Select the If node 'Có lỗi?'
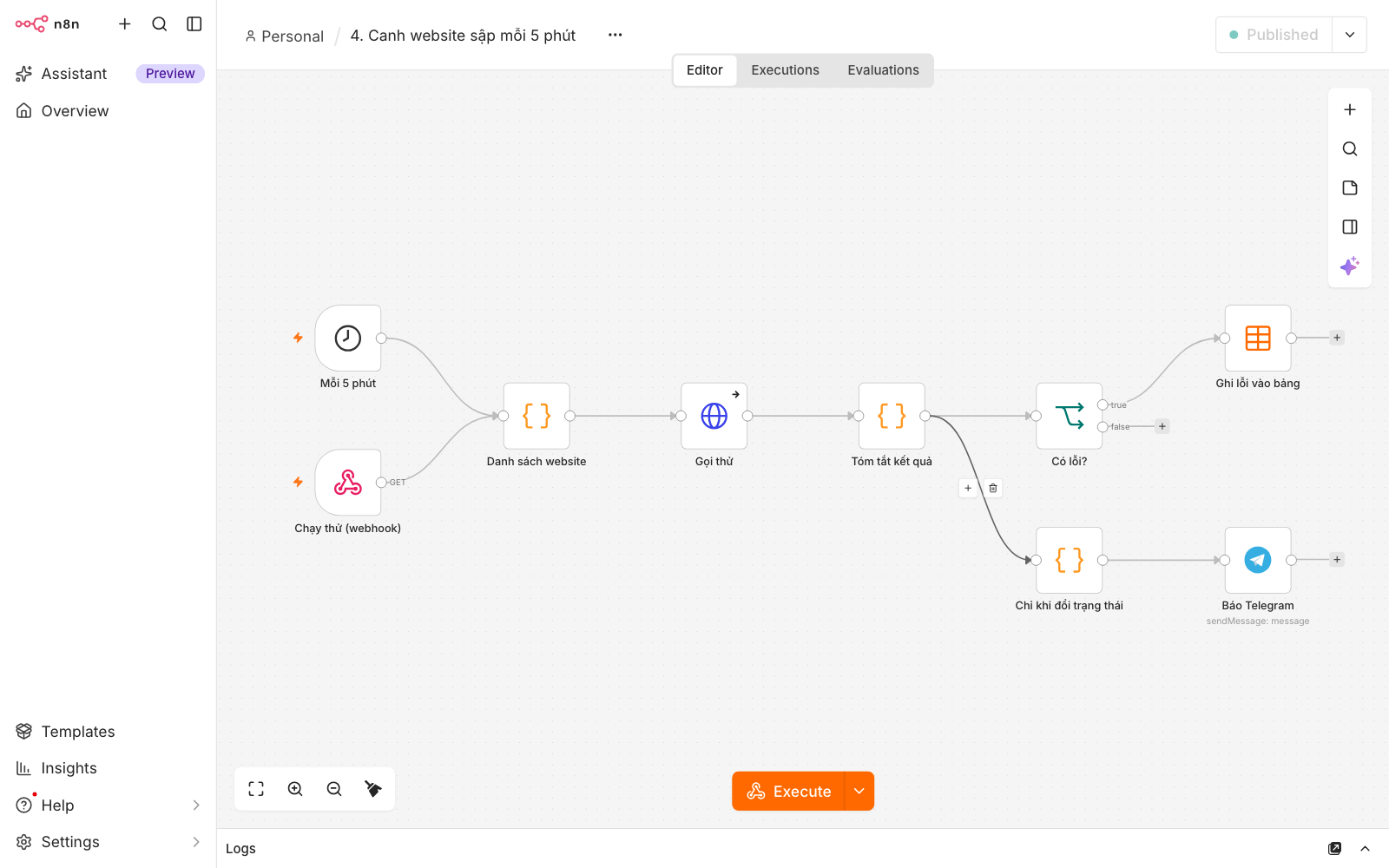This screenshot has height=868, width=1389. coord(1070,416)
